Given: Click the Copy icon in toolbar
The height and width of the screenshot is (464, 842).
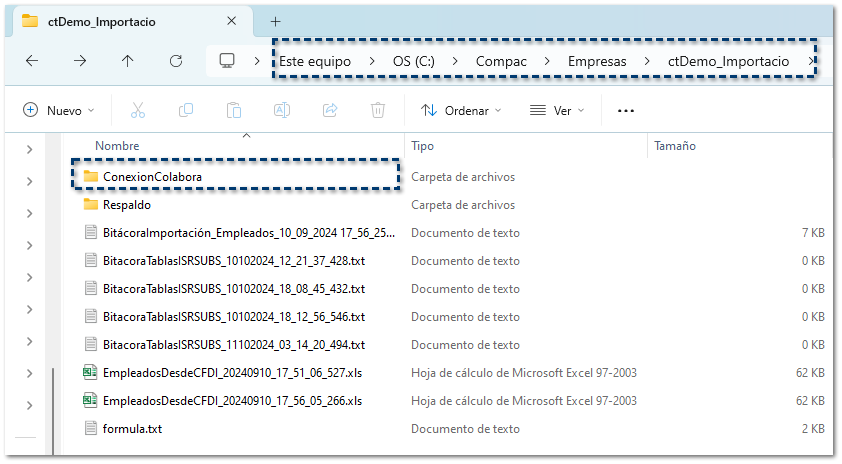Looking at the screenshot, I should [x=186, y=111].
